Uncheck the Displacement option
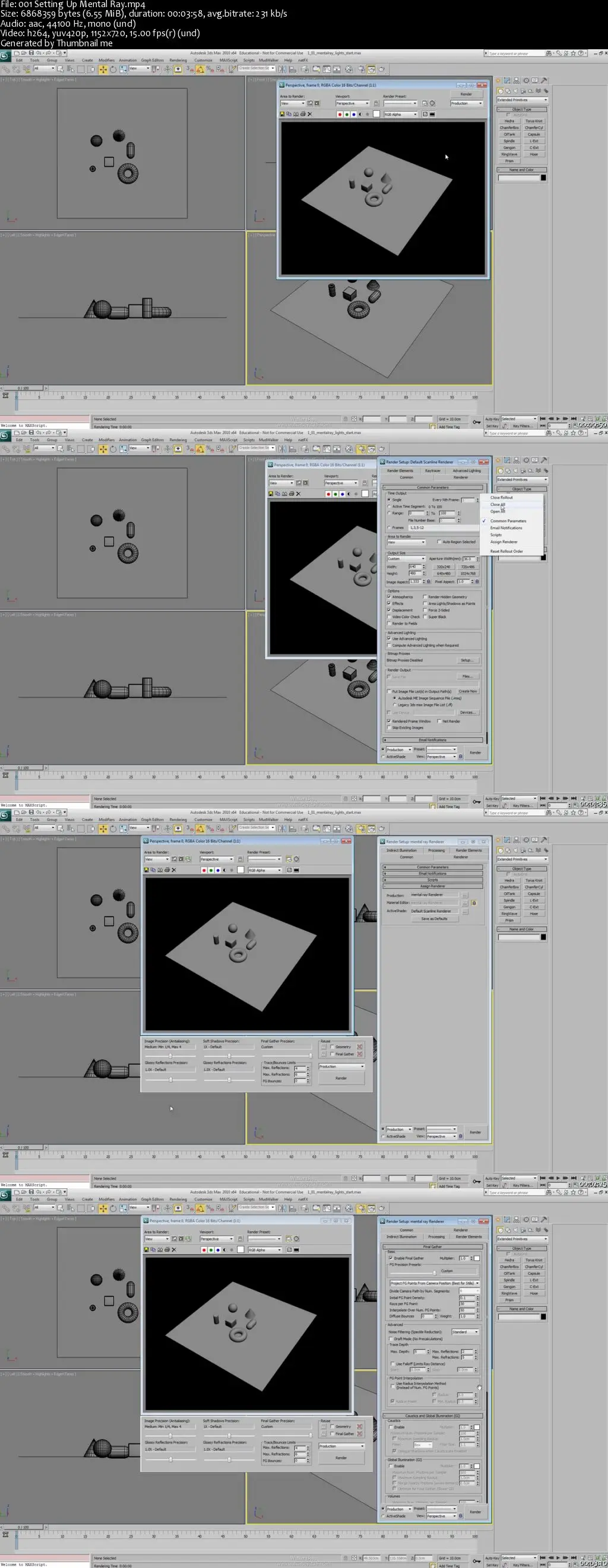This screenshot has width=608, height=1568. [389, 610]
